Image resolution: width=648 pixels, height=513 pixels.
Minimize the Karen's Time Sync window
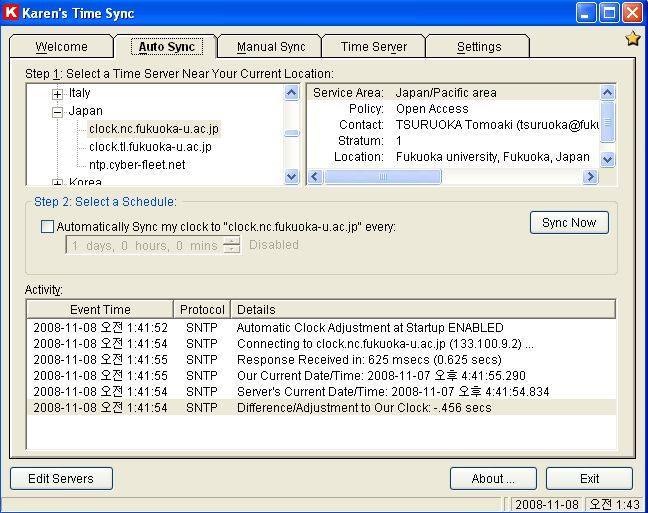(586, 13)
